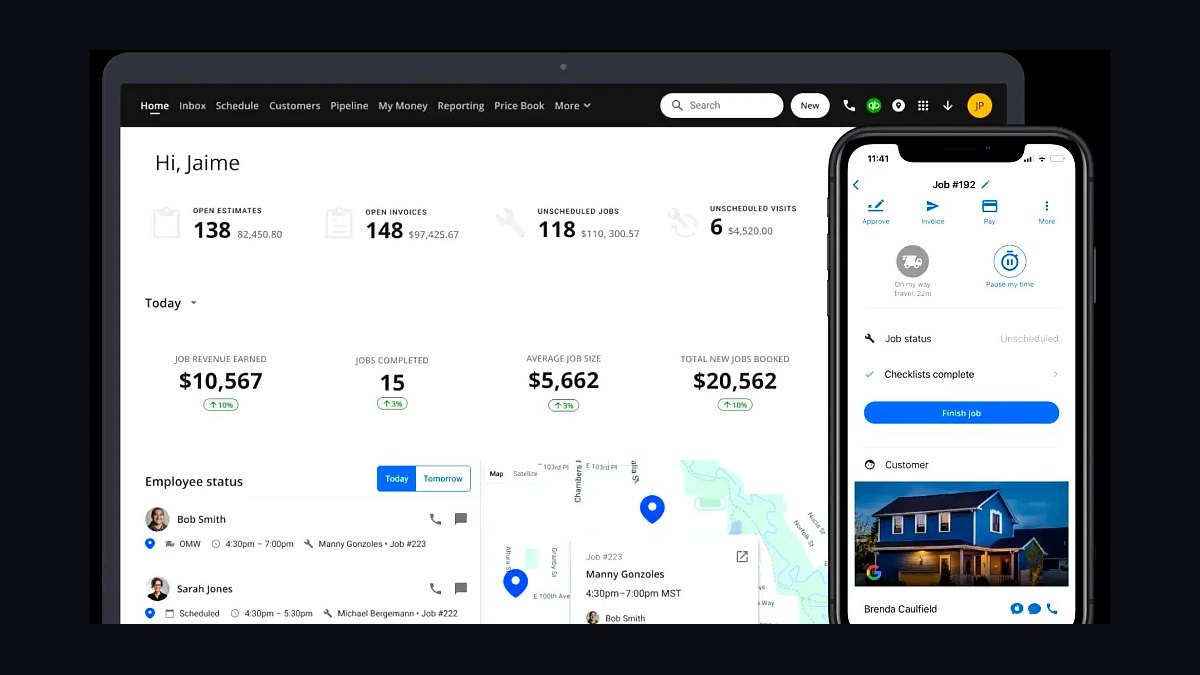Expand the More menu dropdown

pyautogui.click(x=573, y=105)
